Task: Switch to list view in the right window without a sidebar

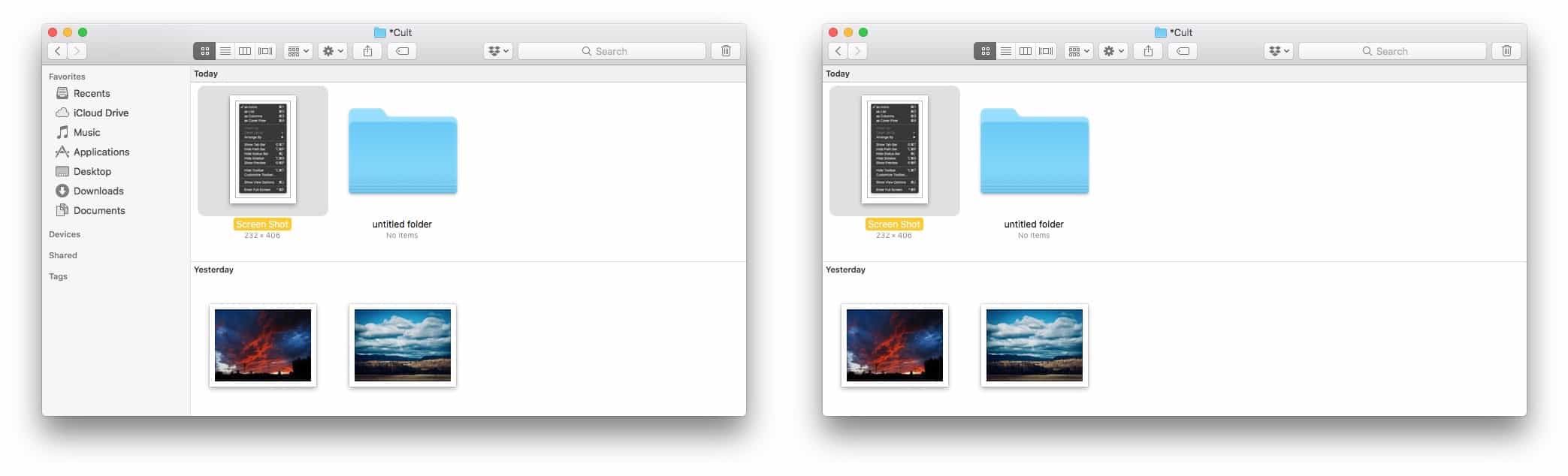Action: 1005,51
